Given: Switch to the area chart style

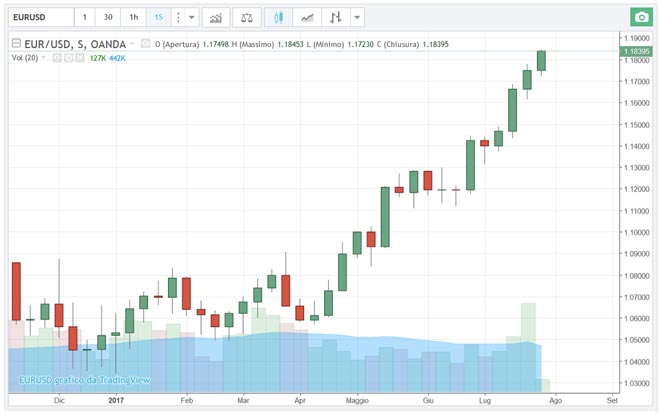Looking at the screenshot, I should (308, 18).
